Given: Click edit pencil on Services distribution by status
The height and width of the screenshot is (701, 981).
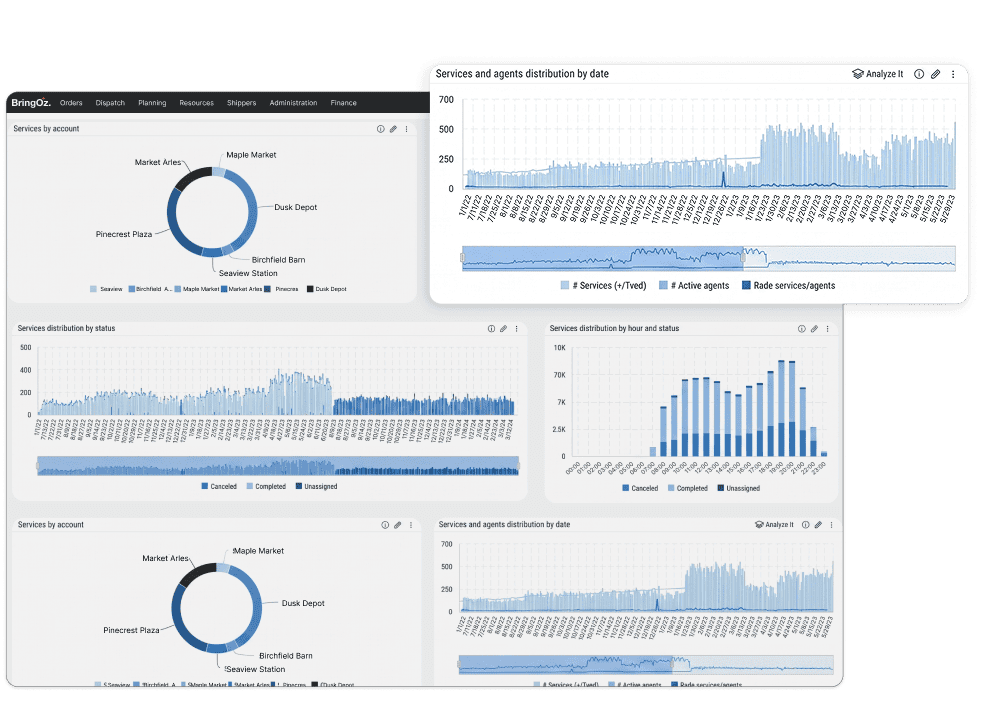Looking at the screenshot, I should click(x=504, y=329).
